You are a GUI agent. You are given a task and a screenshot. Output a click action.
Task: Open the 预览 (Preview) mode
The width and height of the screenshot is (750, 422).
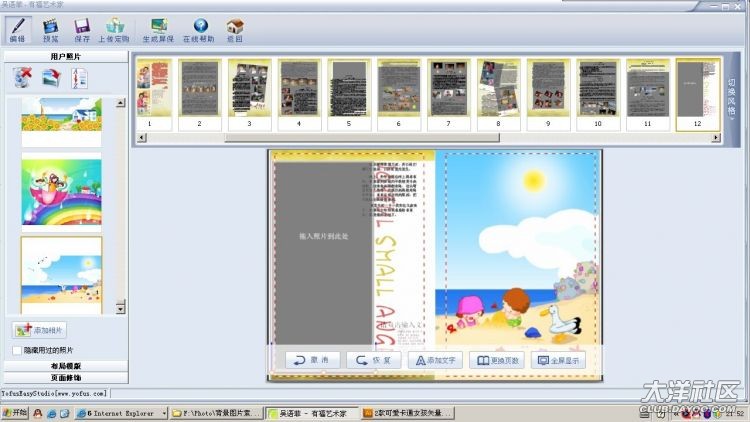click(x=50, y=29)
